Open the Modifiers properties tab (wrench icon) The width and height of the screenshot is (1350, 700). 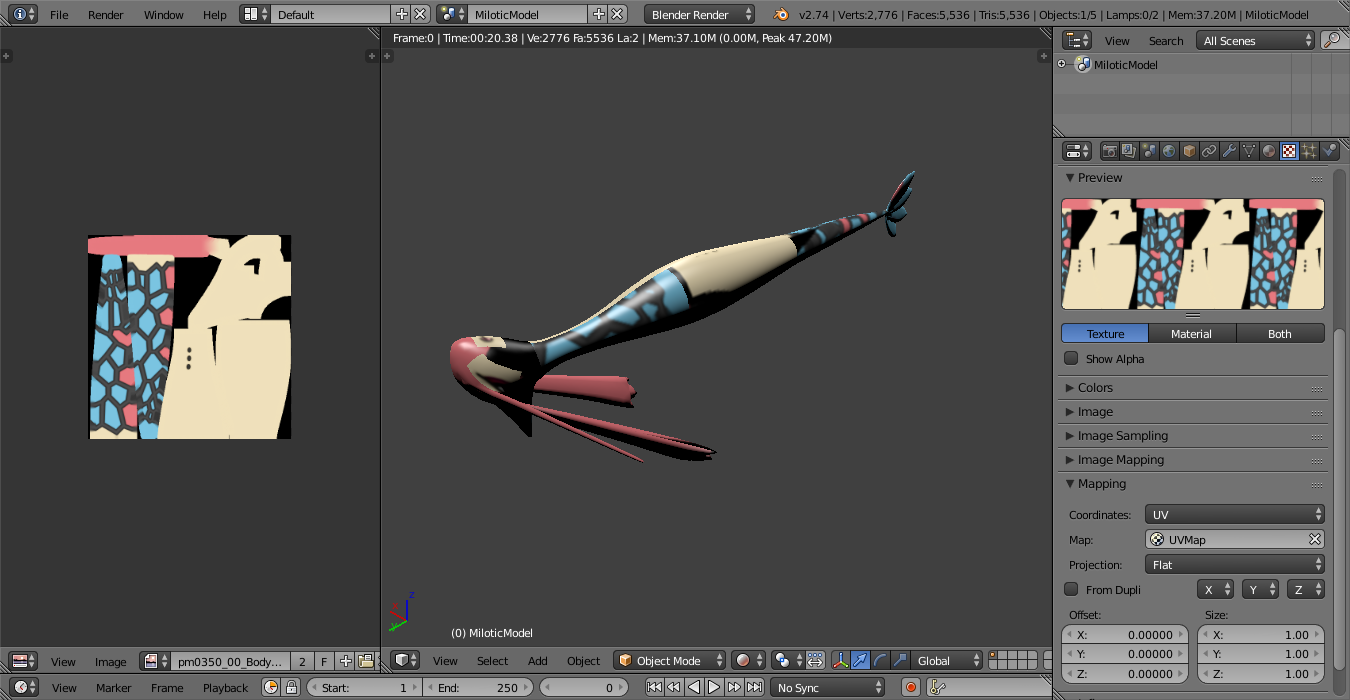pos(1229,151)
